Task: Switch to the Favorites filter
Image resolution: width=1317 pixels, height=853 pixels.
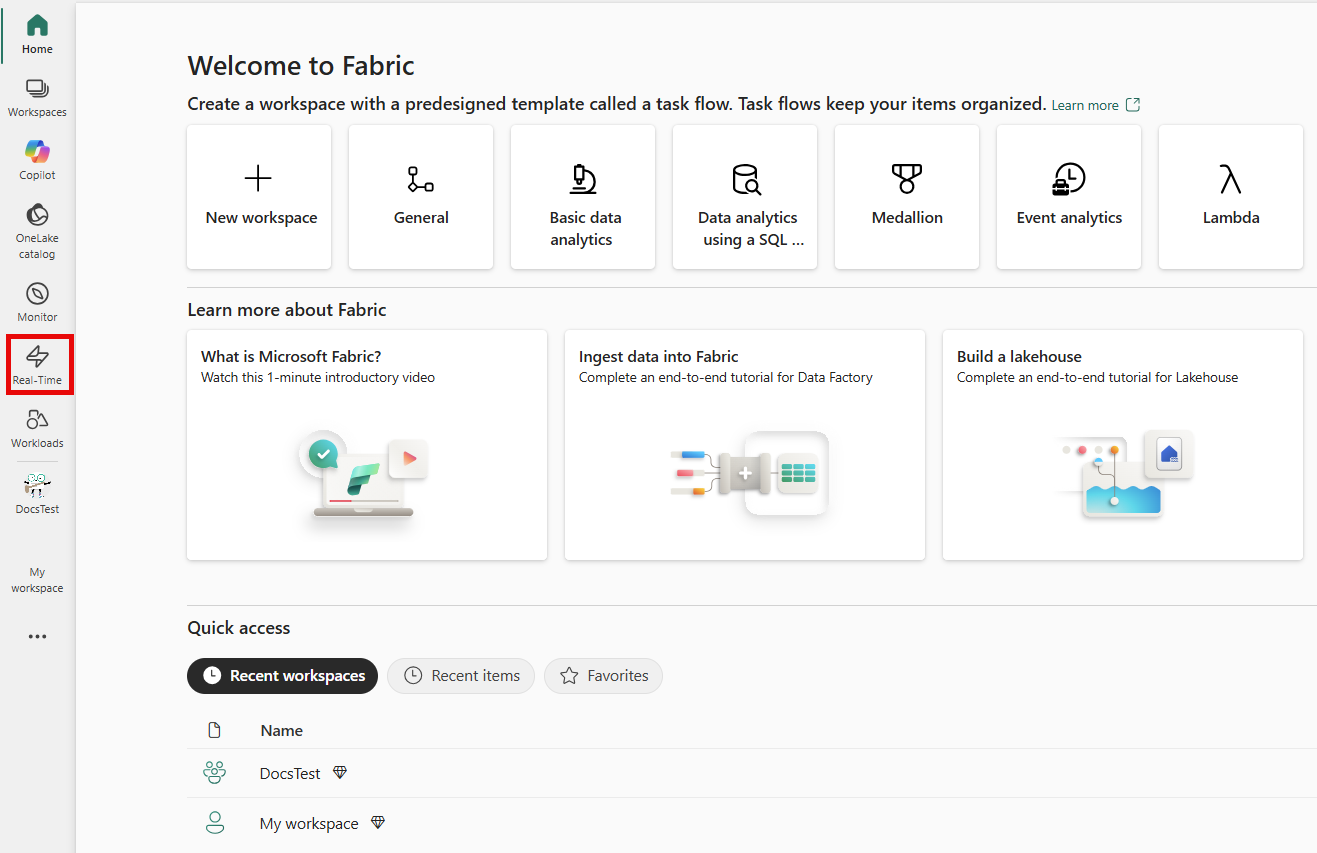Action: tap(603, 676)
